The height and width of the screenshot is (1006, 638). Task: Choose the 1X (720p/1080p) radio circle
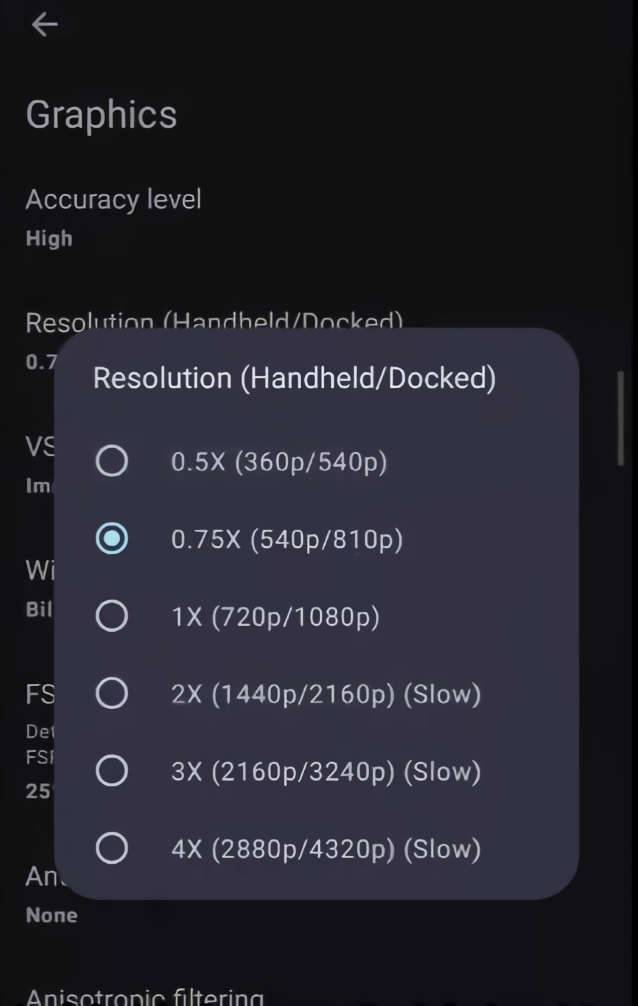[111, 616]
